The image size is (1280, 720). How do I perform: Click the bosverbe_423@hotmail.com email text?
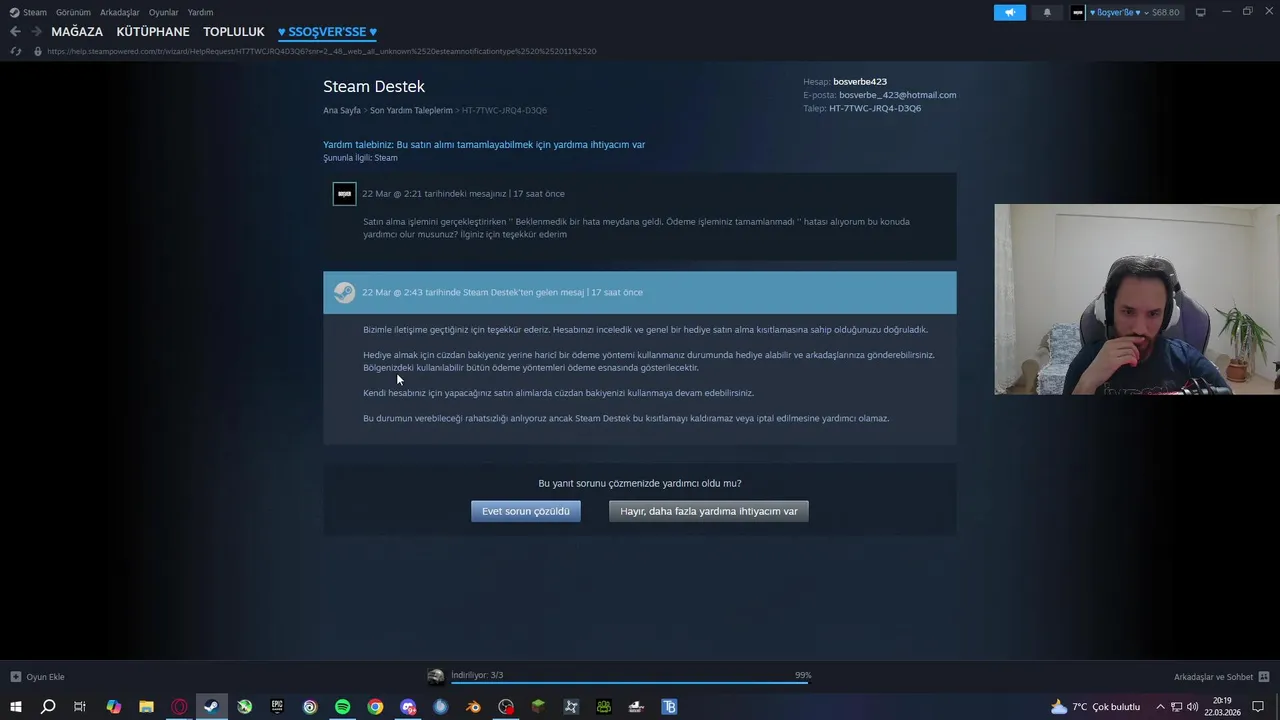pos(898,95)
